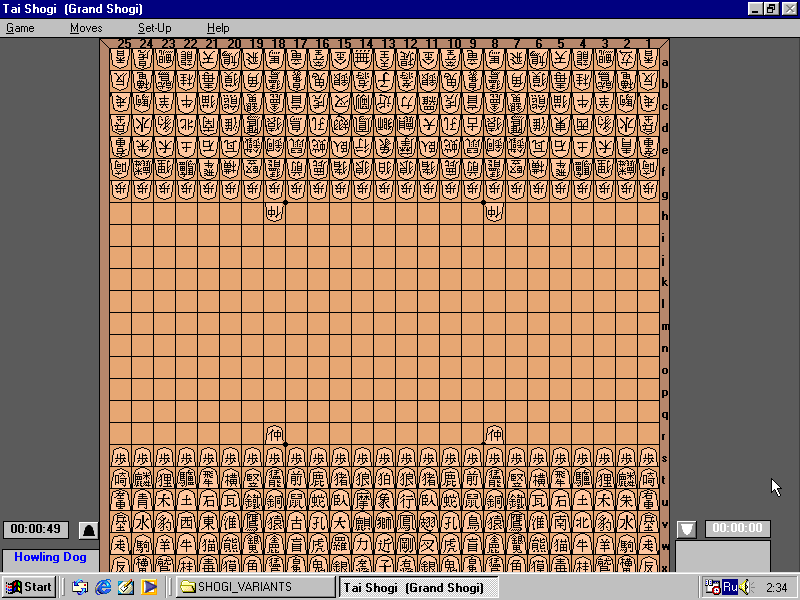Click the right clock showing 00:00:00
The width and height of the screenshot is (800, 600).
tap(738, 529)
